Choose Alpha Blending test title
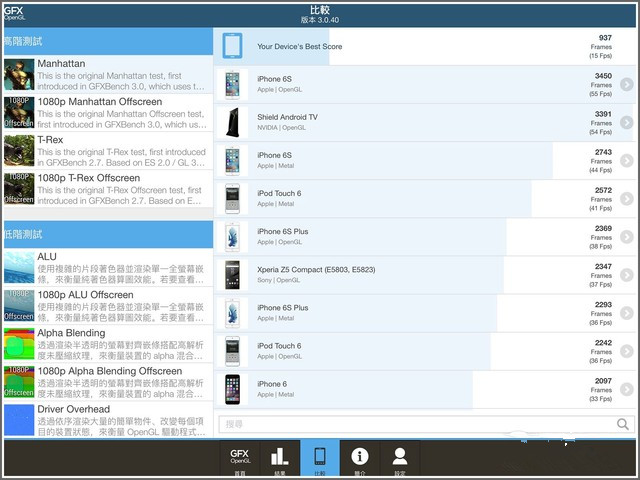This screenshot has height=480, width=640. click(71, 333)
